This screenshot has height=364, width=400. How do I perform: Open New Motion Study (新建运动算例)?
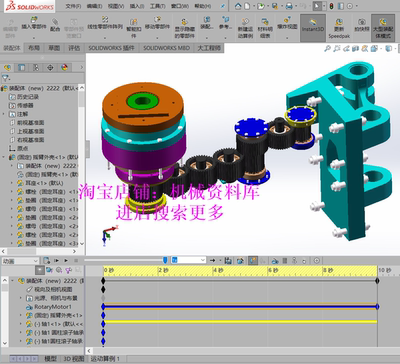245,28
